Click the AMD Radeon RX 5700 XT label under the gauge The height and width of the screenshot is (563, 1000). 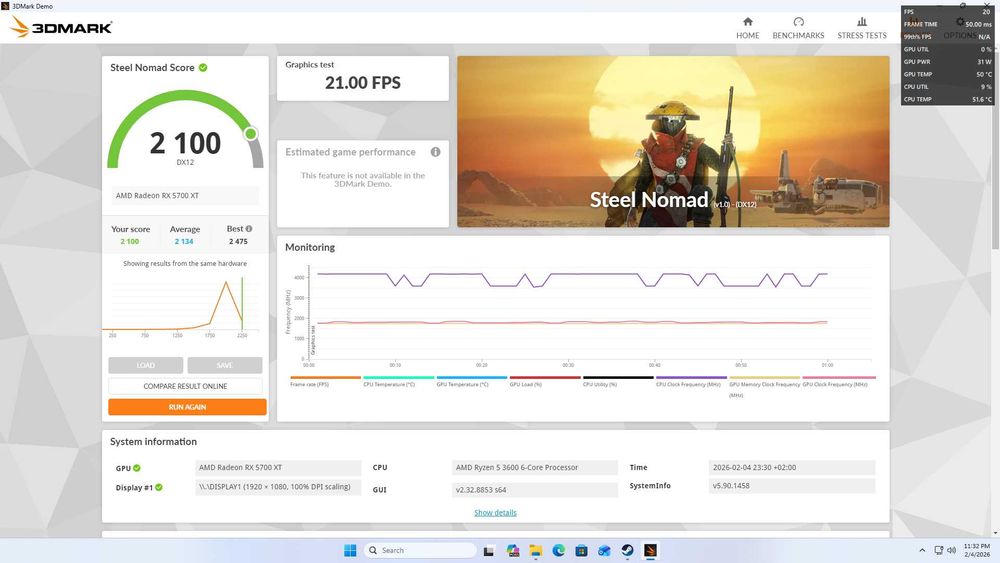tap(185, 196)
